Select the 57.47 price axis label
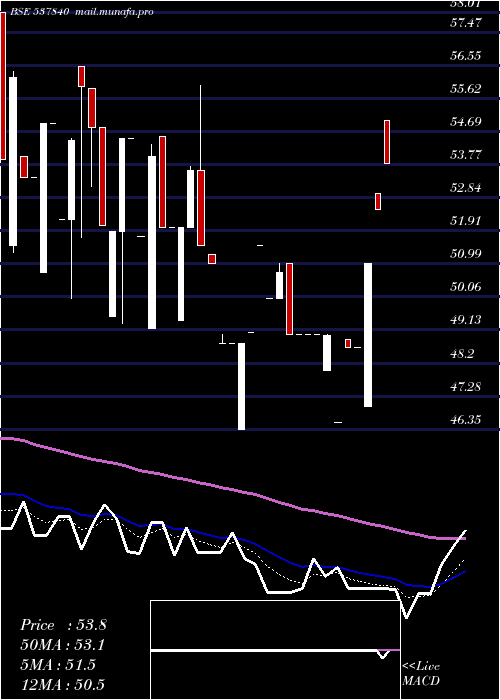Viewport: 500px width, 700px height. click(466, 23)
